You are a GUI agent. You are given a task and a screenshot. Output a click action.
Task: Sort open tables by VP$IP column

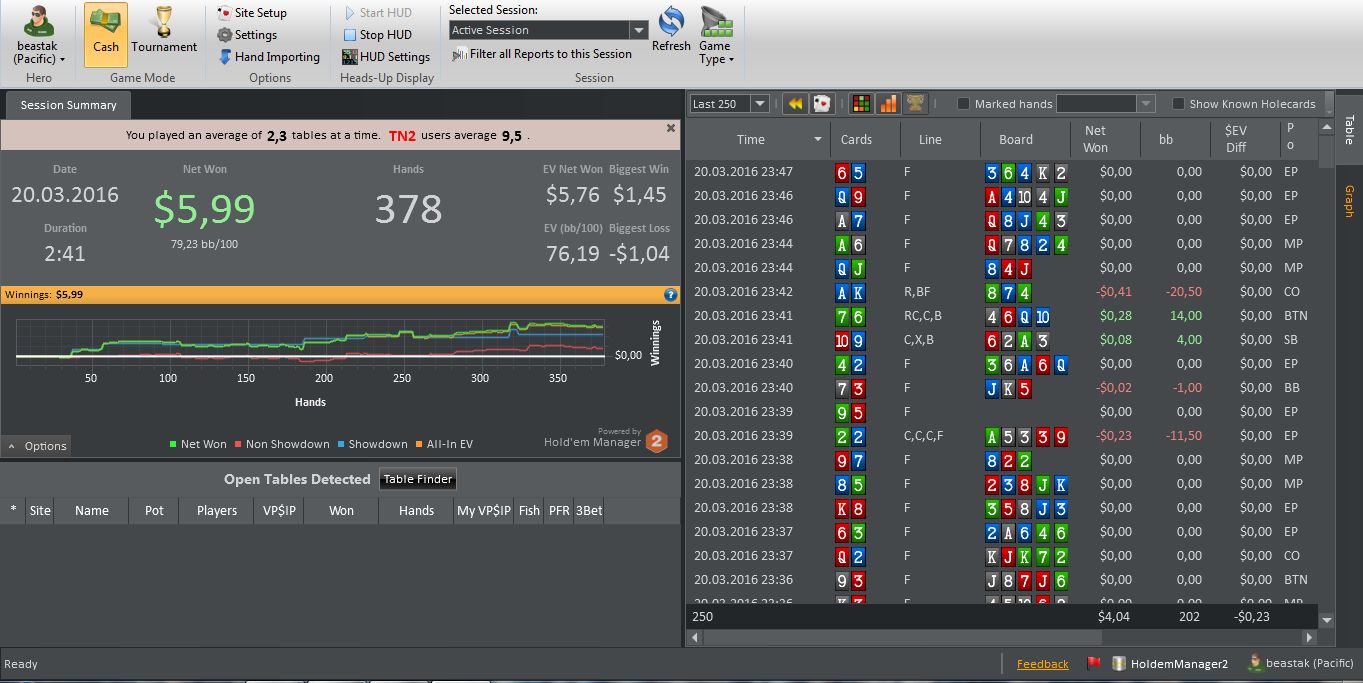click(279, 510)
